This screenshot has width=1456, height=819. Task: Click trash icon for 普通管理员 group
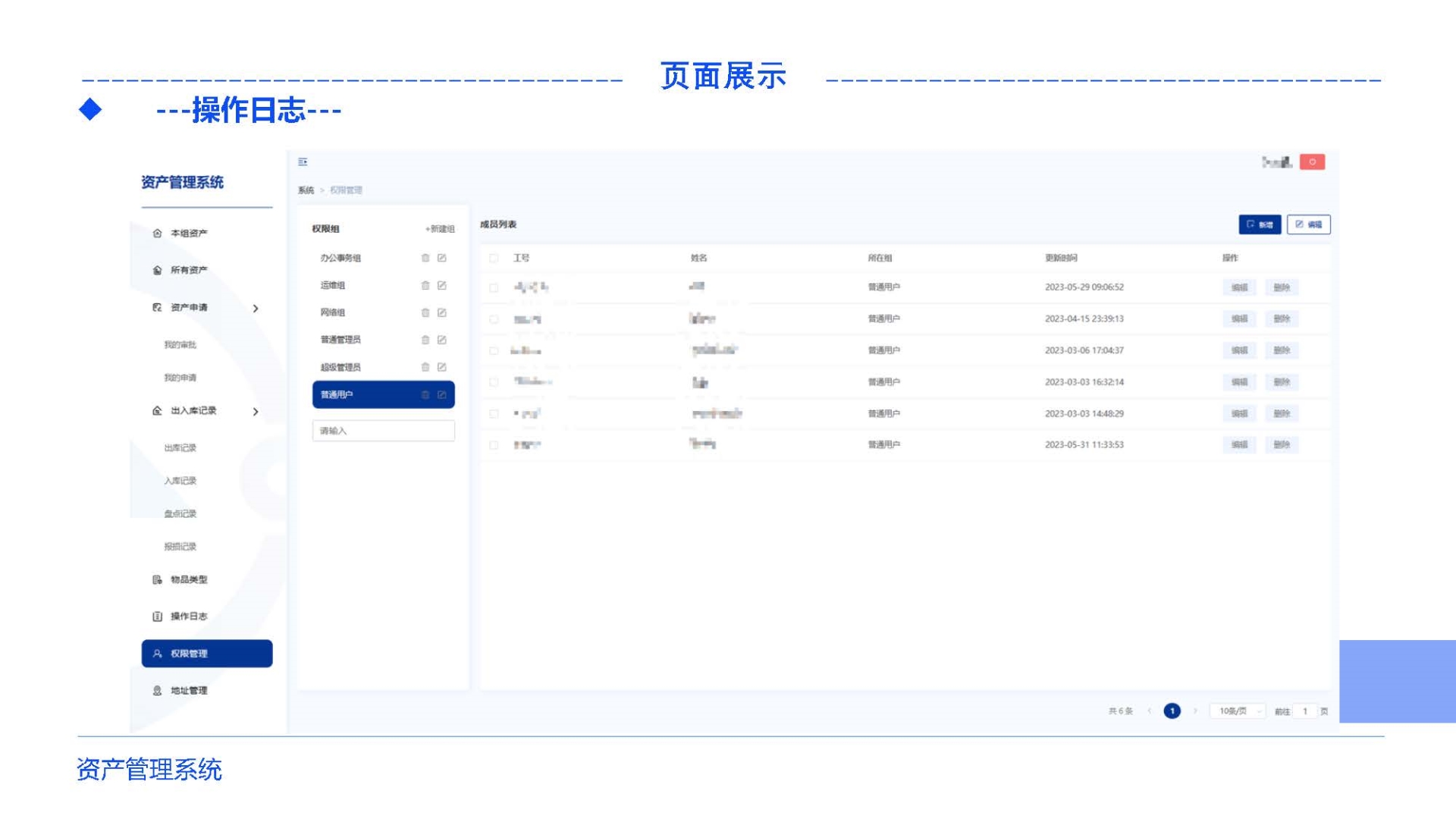point(425,340)
